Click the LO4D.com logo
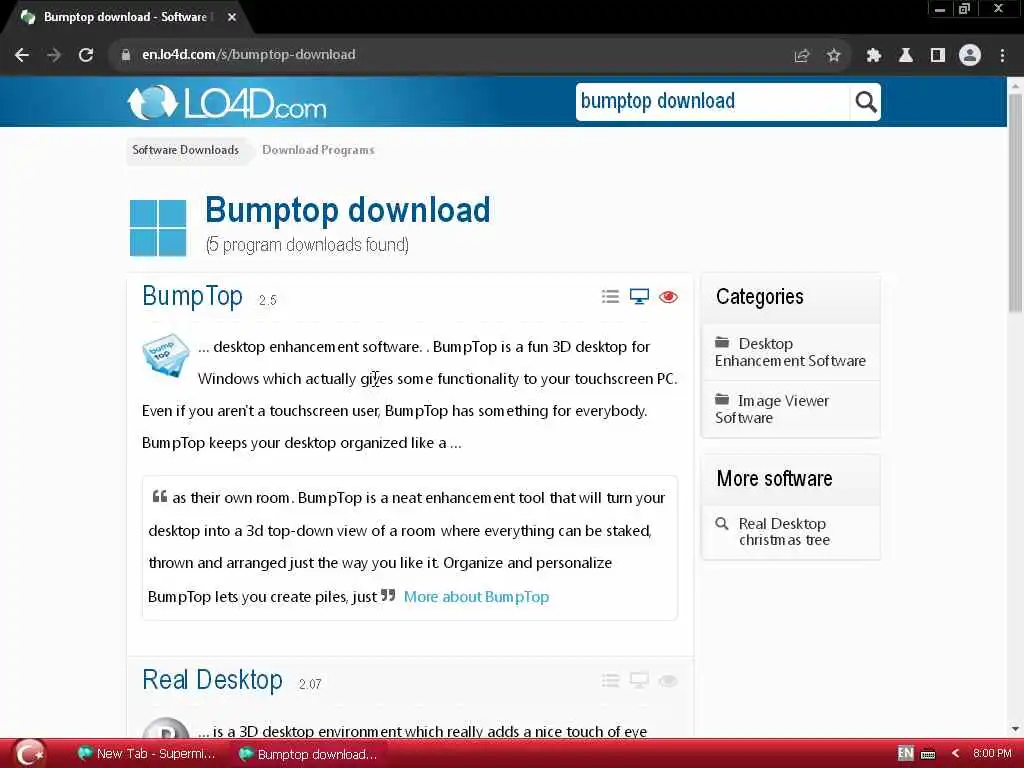 [x=227, y=103]
